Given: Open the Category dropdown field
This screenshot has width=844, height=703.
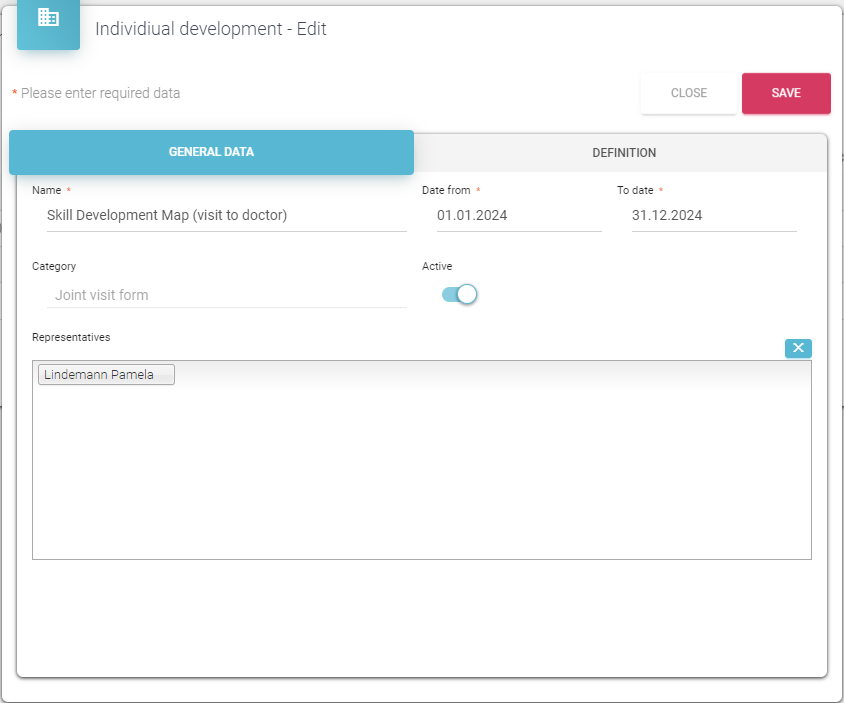Looking at the screenshot, I should coord(226,295).
